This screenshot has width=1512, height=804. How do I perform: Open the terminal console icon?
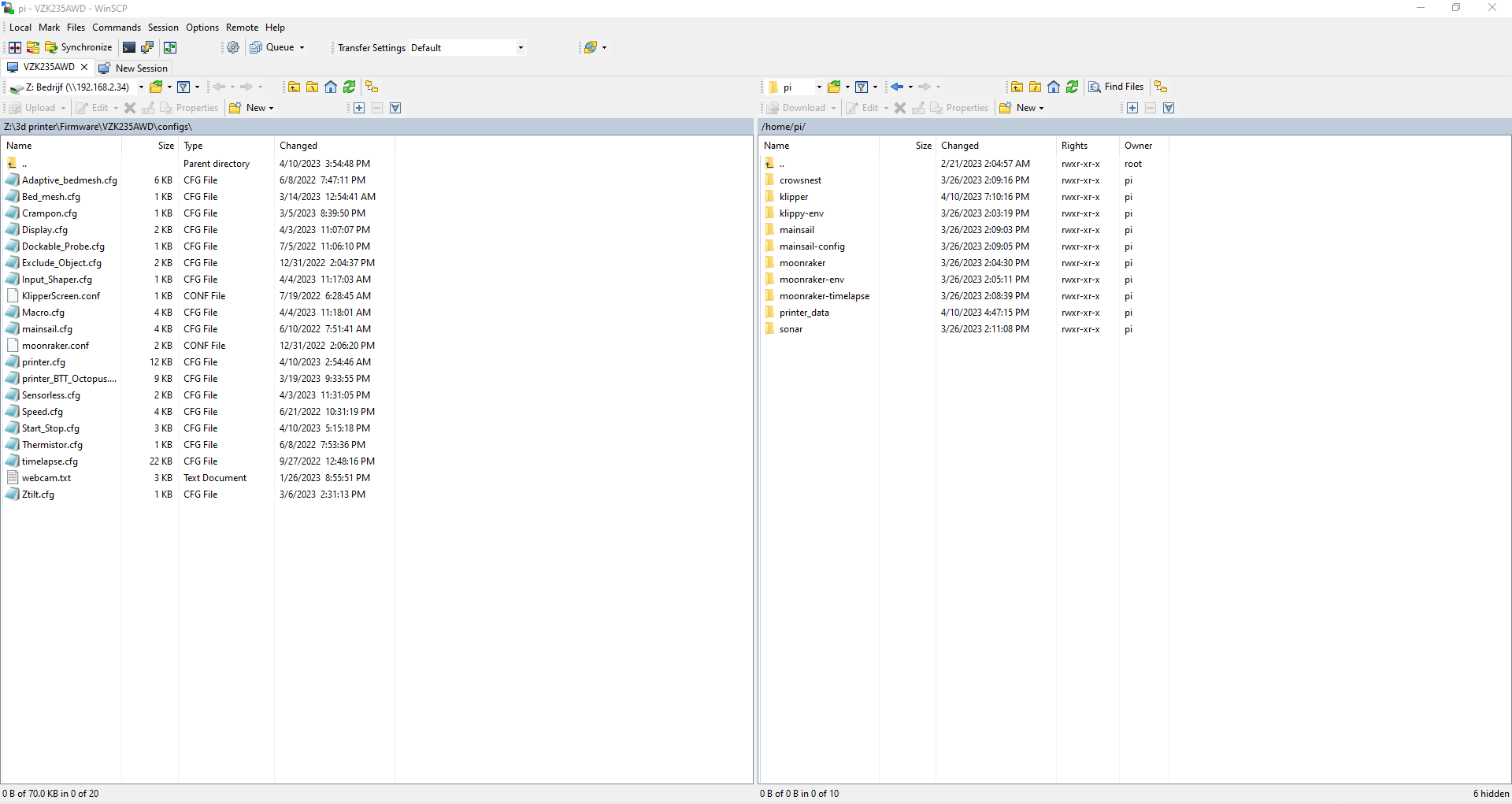pyautogui.click(x=129, y=48)
